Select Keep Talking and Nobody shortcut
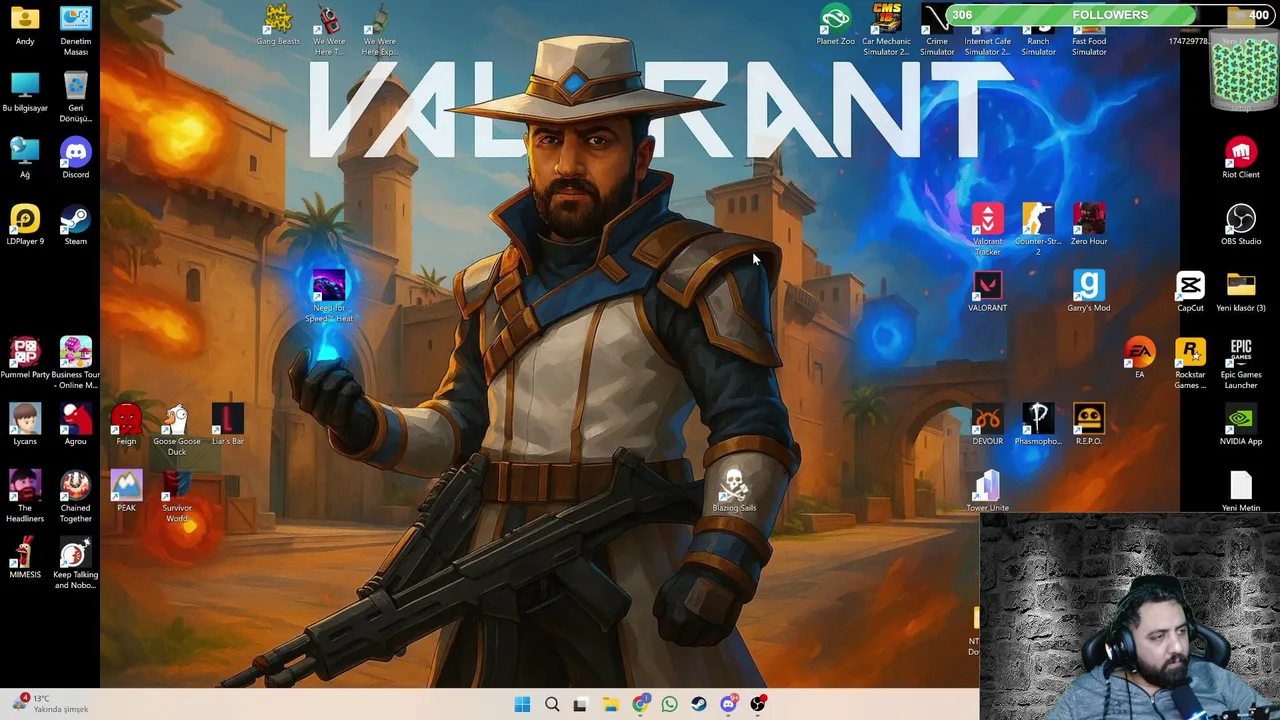This screenshot has width=1280, height=720. 76,564
